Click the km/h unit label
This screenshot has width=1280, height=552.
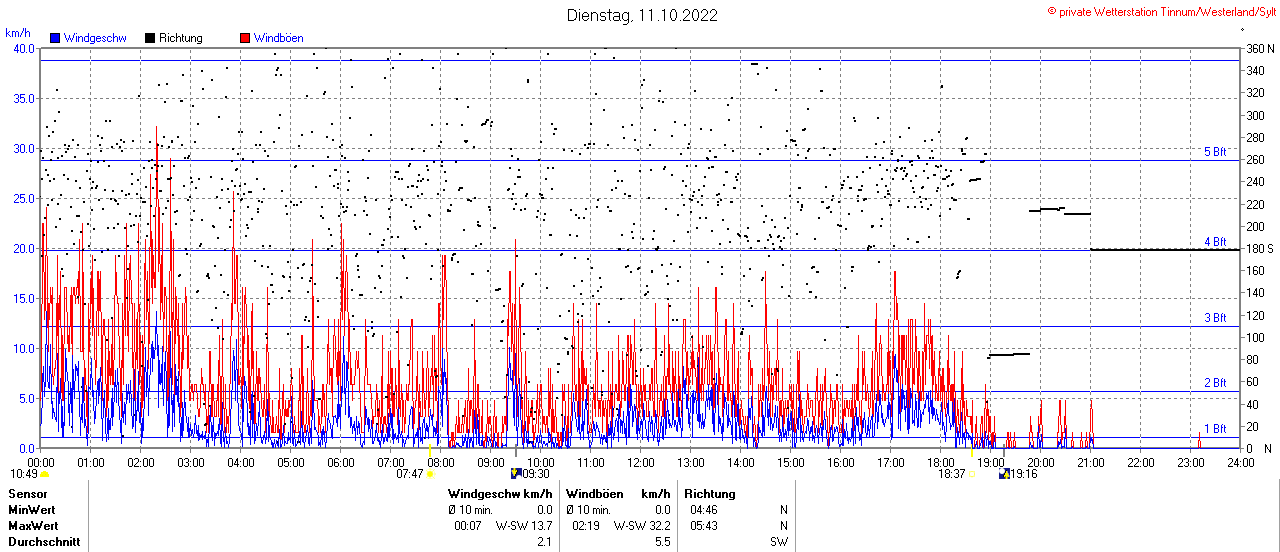coord(18,34)
